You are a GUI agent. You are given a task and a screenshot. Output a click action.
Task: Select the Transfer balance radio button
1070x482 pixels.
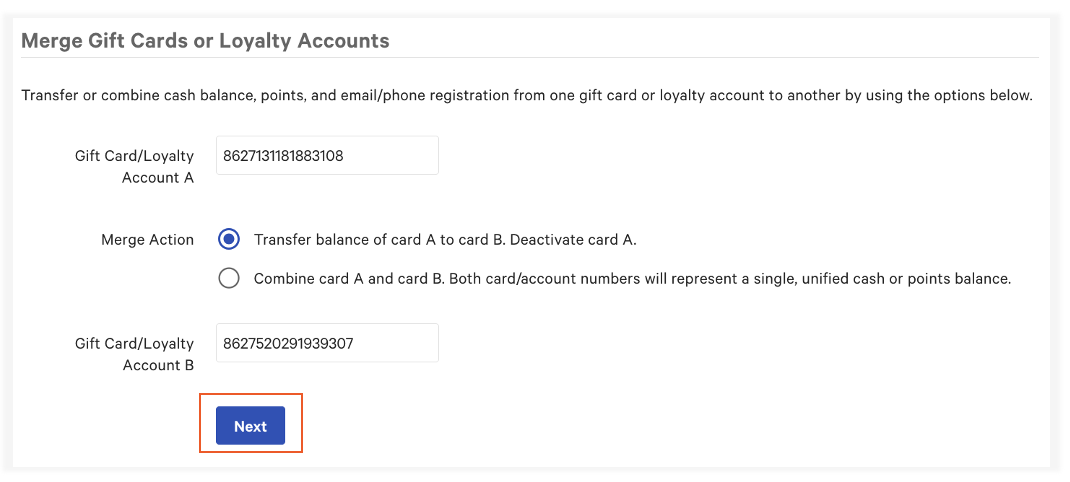click(229, 240)
